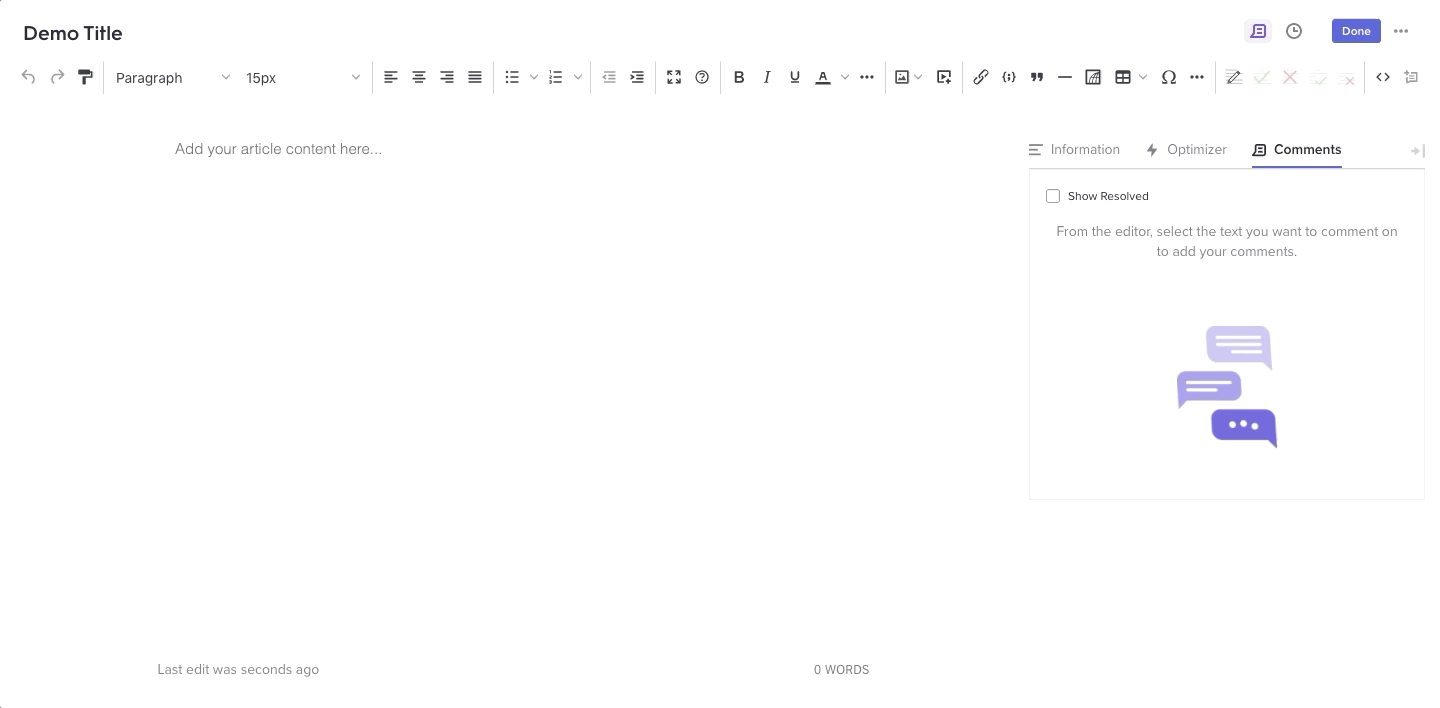Open the more options menu beside Done
Image resolution: width=1440 pixels, height=708 pixels.
tap(1401, 31)
